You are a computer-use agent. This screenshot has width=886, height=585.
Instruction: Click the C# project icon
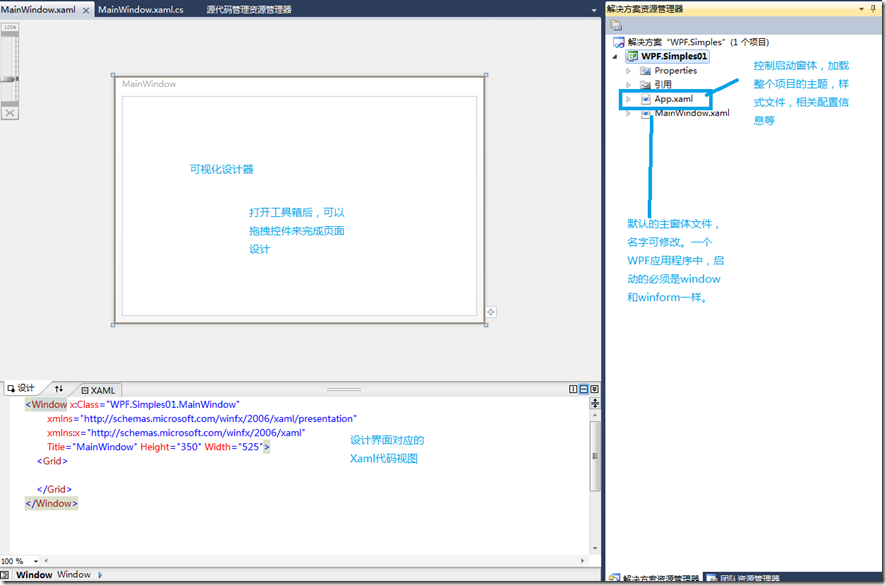[x=632, y=57]
